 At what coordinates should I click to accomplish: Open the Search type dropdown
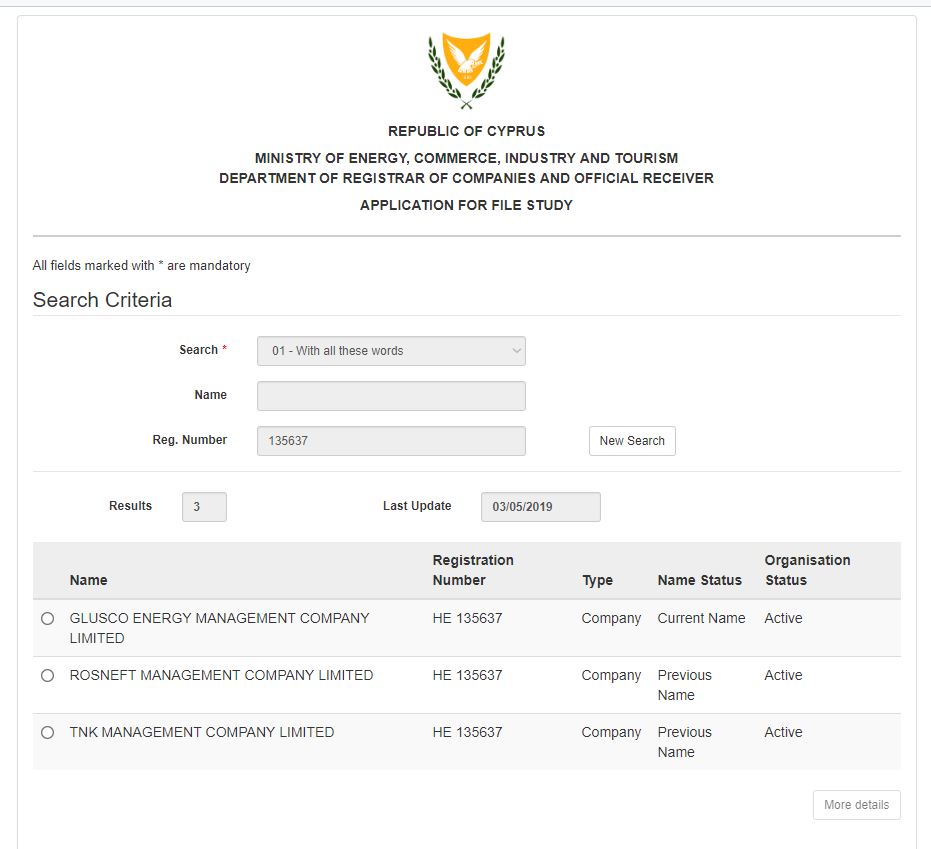(391, 351)
